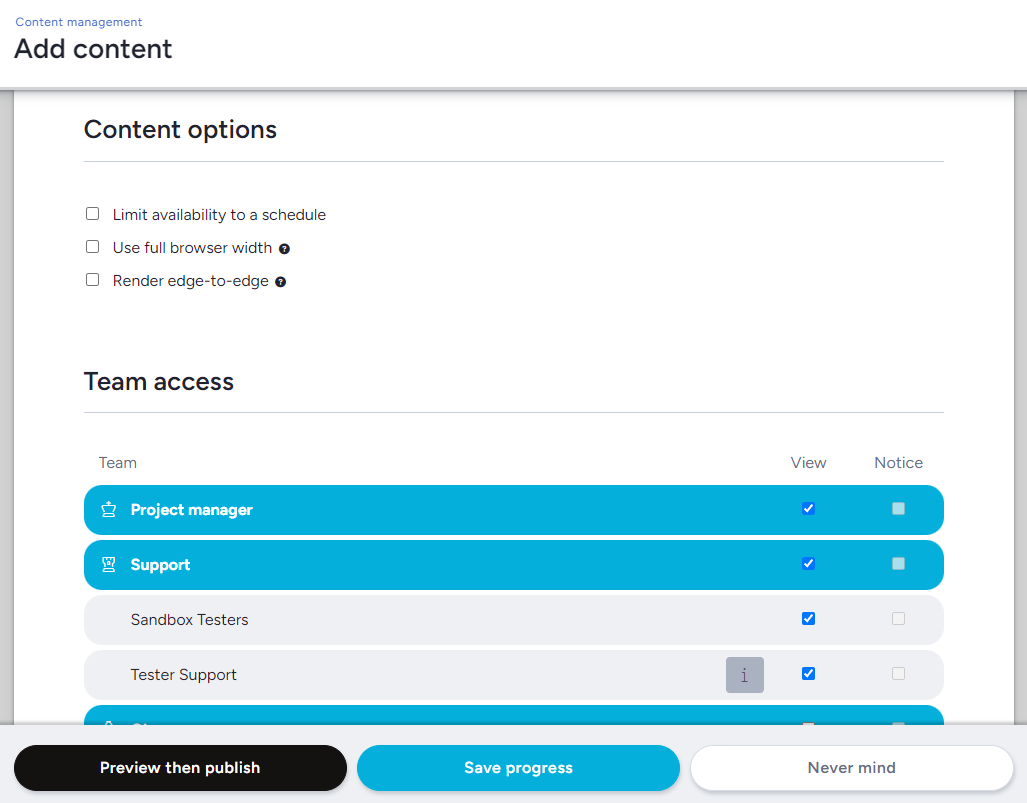Toggle the Render edge-to-edge checkbox
This screenshot has height=803, width=1027.
93,280
